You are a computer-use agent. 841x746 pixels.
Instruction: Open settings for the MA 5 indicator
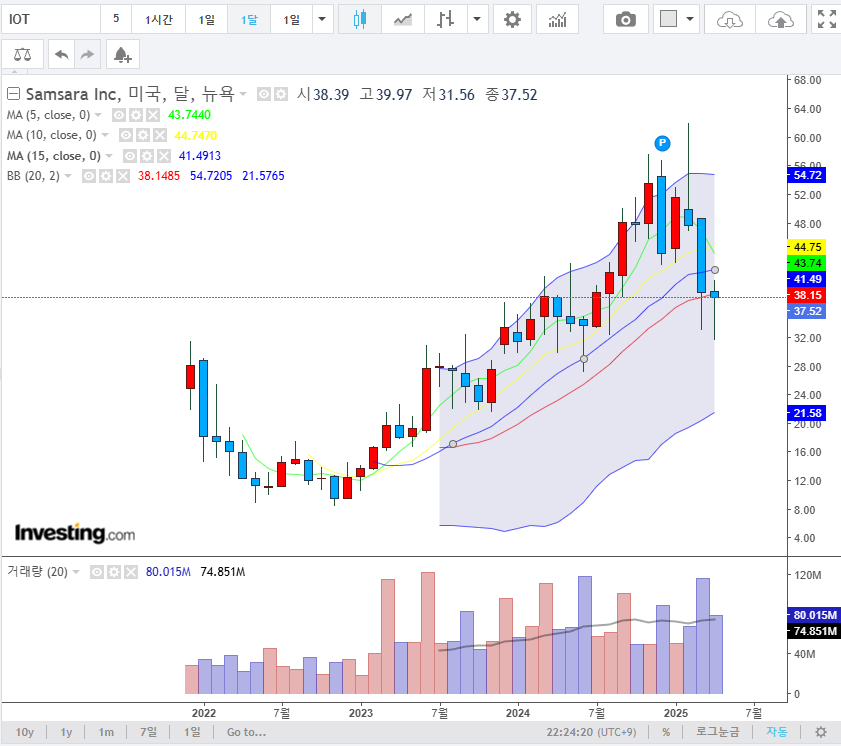tap(136, 115)
